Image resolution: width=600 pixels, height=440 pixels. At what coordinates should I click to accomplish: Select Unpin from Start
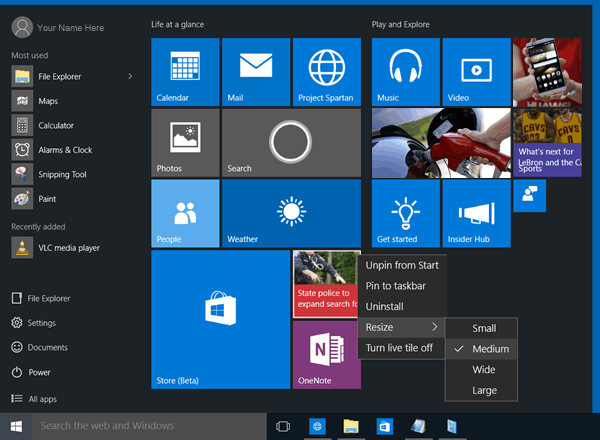402,265
